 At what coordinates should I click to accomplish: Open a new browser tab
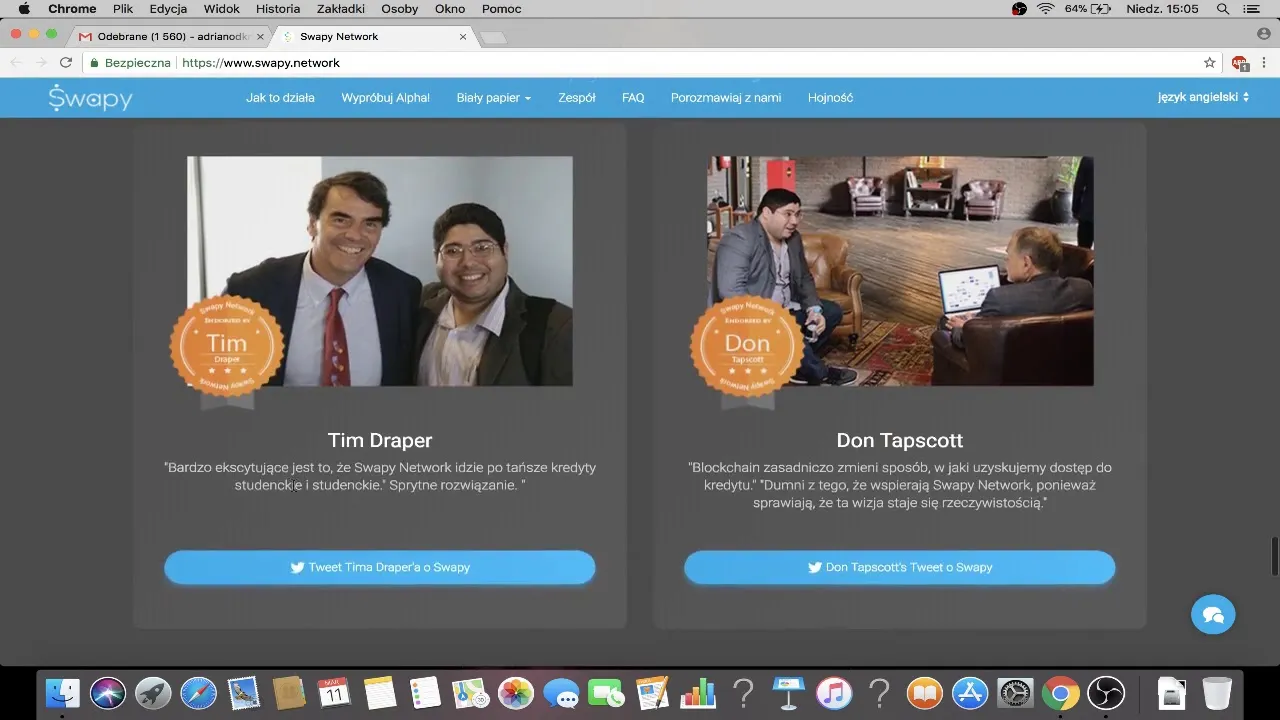point(494,37)
